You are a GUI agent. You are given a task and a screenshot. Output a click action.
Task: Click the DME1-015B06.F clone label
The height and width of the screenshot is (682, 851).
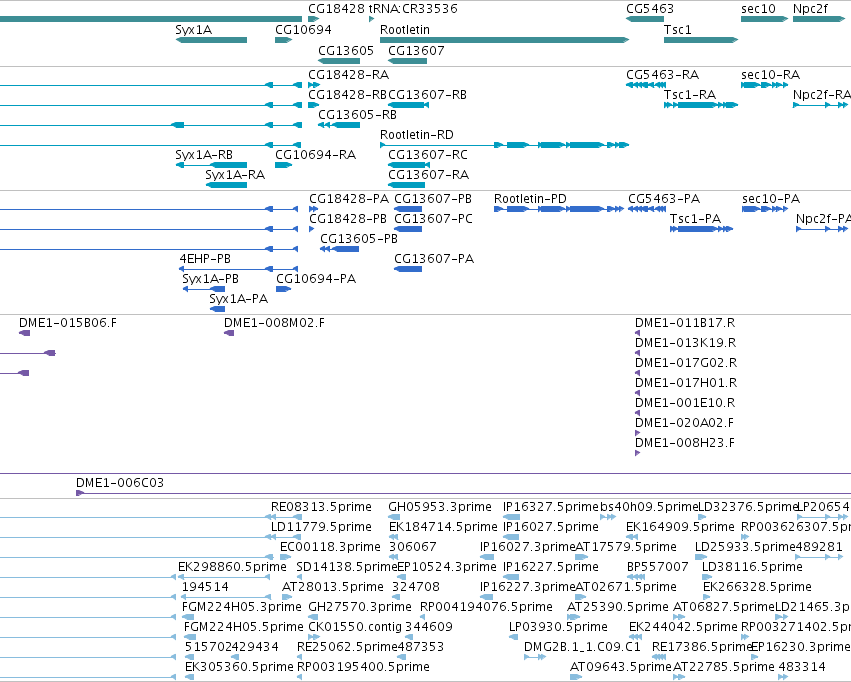click(68, 323)
